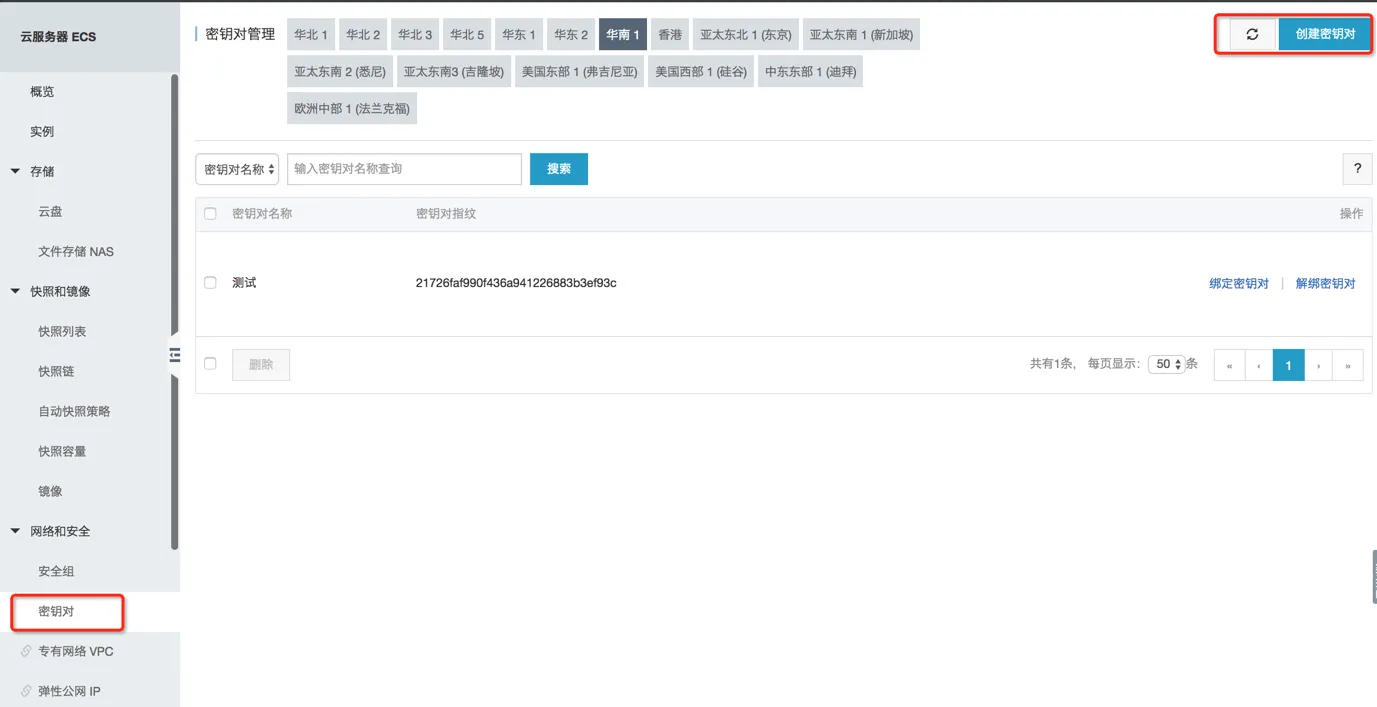Select the header select-all checkbox

coord(210,213)
